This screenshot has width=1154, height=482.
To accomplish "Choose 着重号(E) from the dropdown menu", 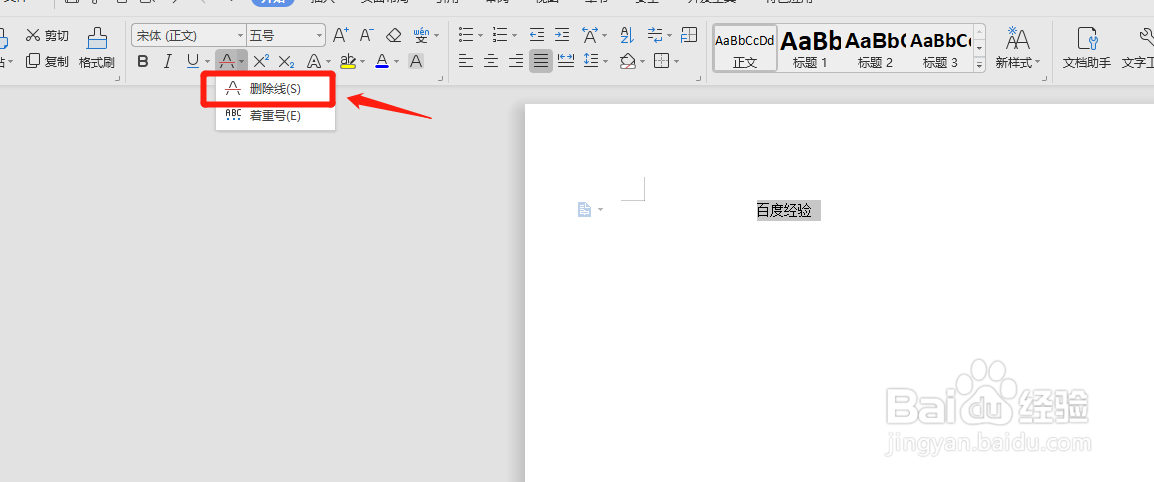I will tap(275, 116).
